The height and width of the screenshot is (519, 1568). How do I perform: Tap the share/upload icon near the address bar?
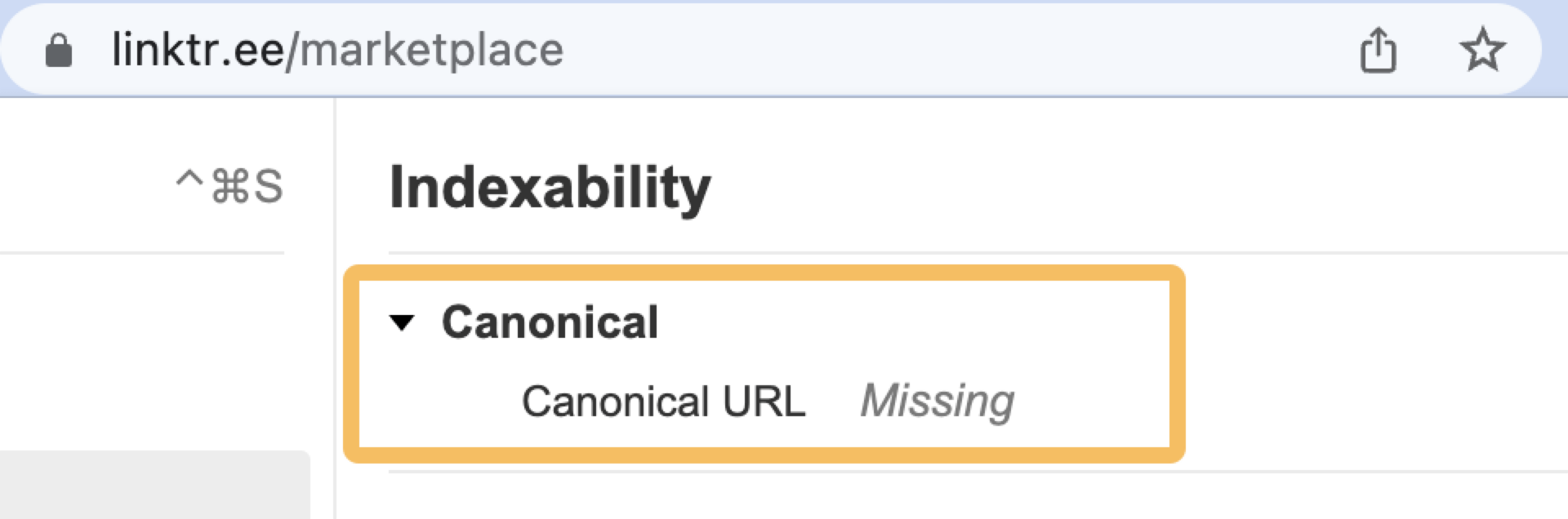pos(1379,50)
